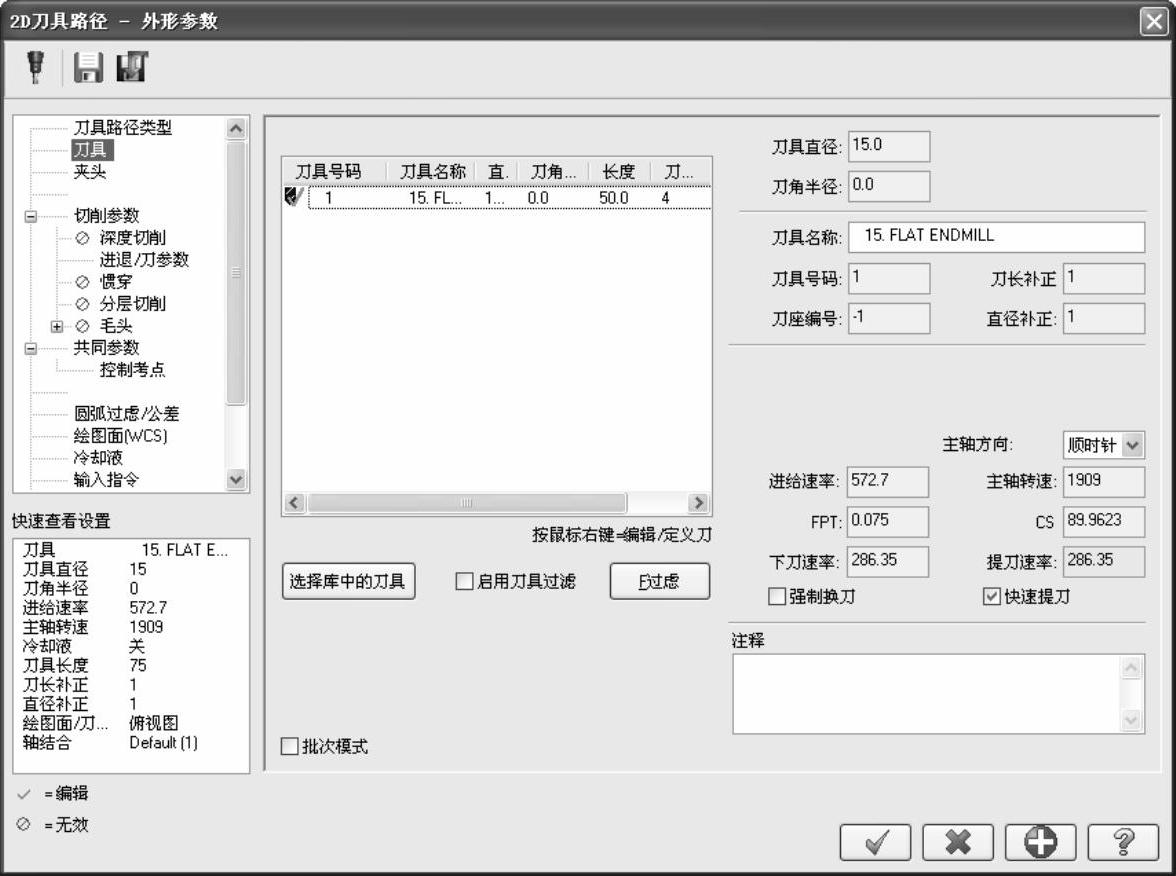The image size is (1176, 876).
Task: Click the plus apply button
Action: tap(1040, 842)
